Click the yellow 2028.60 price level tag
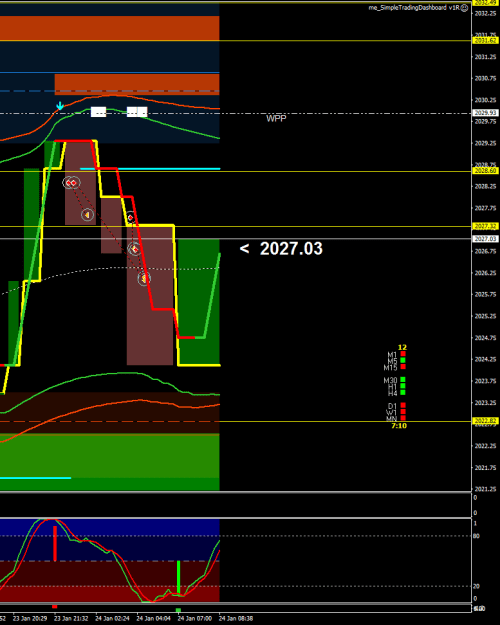500x625 pixels. [x=485, y=171]
